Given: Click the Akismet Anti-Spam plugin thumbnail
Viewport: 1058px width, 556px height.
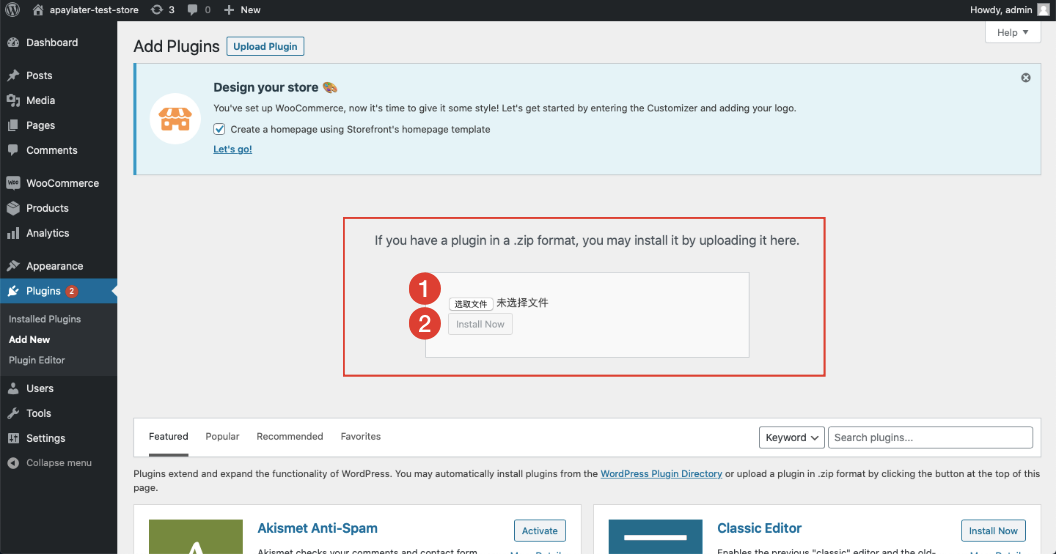Looking at the screenshot, I should tap(196, 537).
